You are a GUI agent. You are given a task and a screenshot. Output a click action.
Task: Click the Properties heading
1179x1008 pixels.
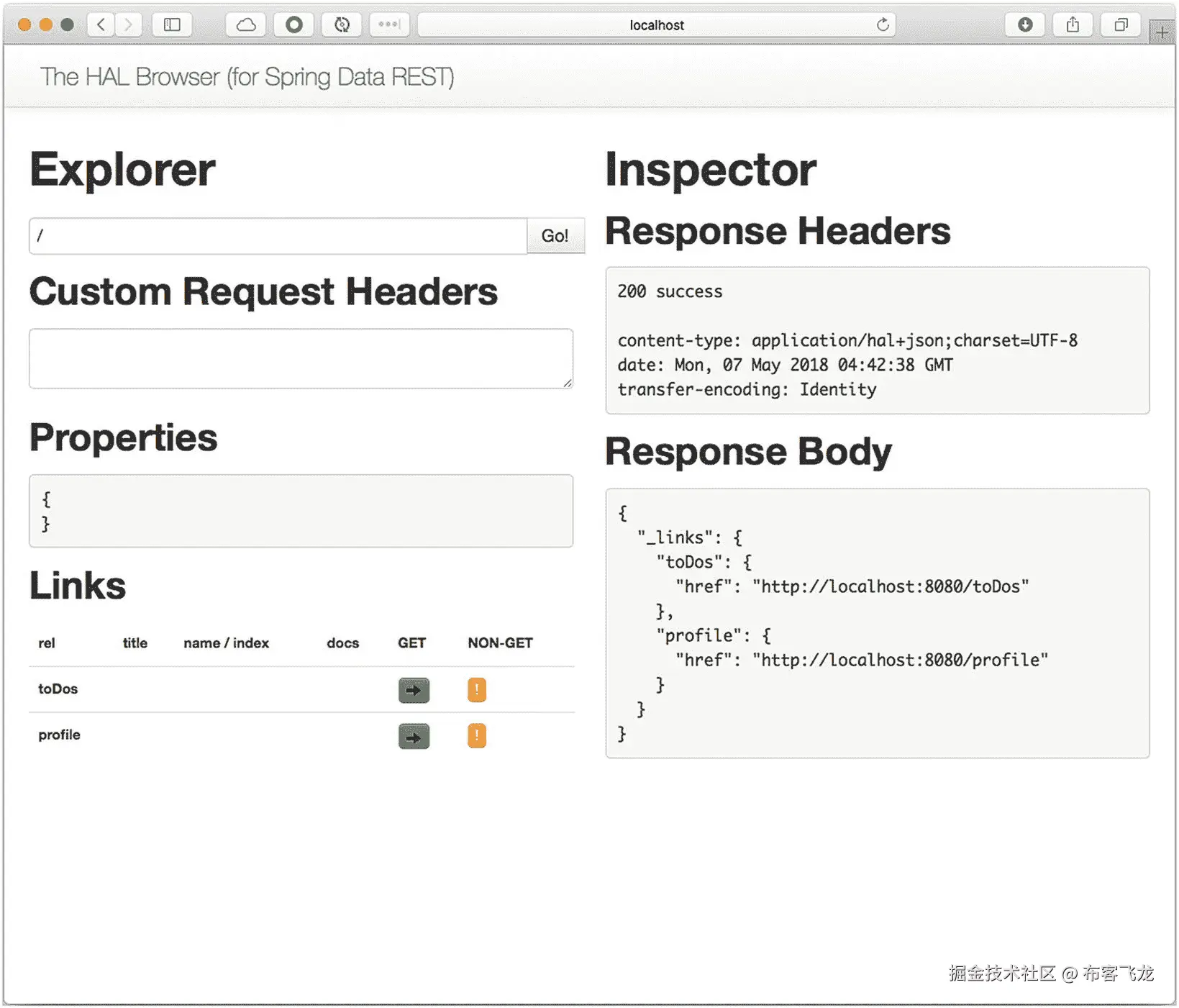pos(123,438)
